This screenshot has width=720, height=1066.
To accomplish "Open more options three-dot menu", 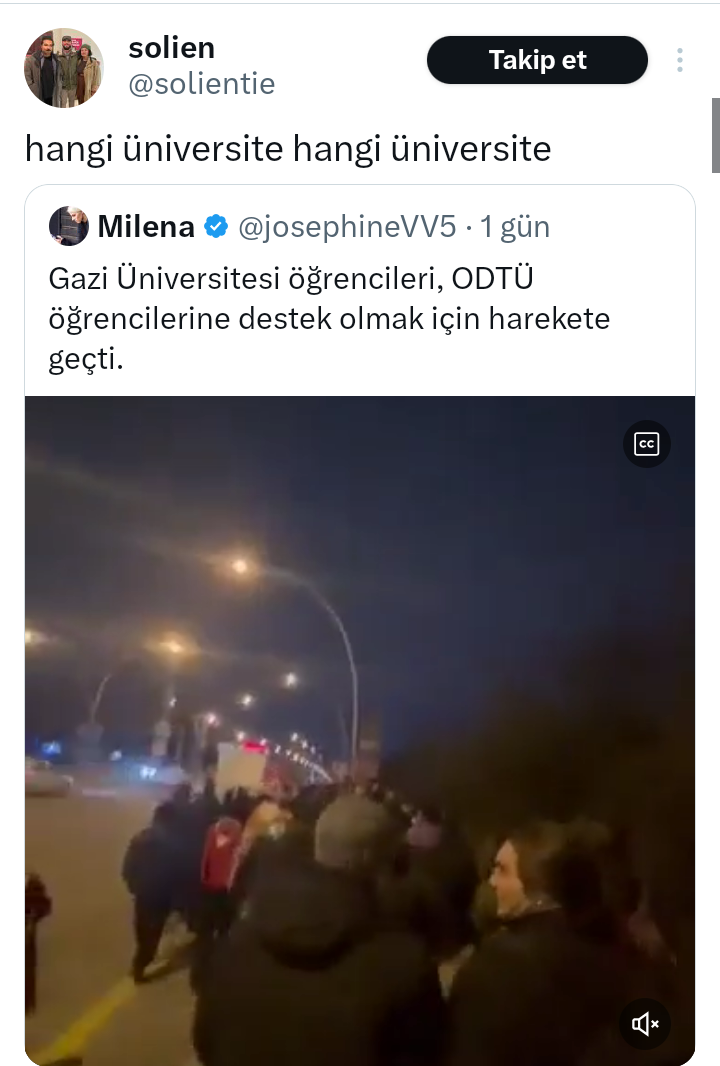I will (679, 60).
